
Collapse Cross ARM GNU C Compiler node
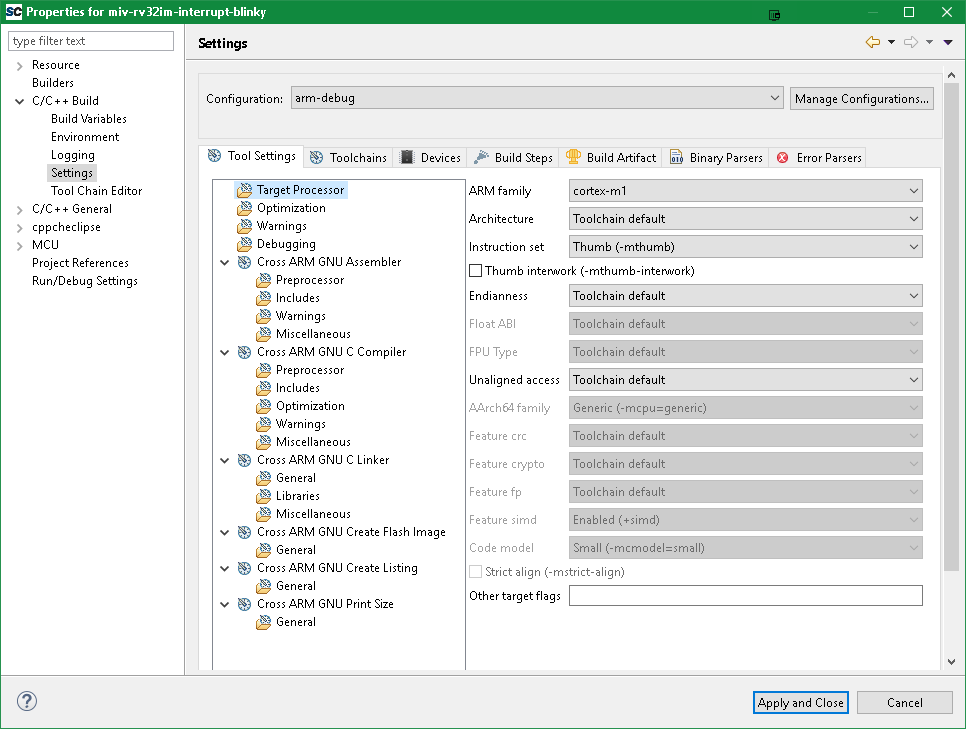pos(225,352)
